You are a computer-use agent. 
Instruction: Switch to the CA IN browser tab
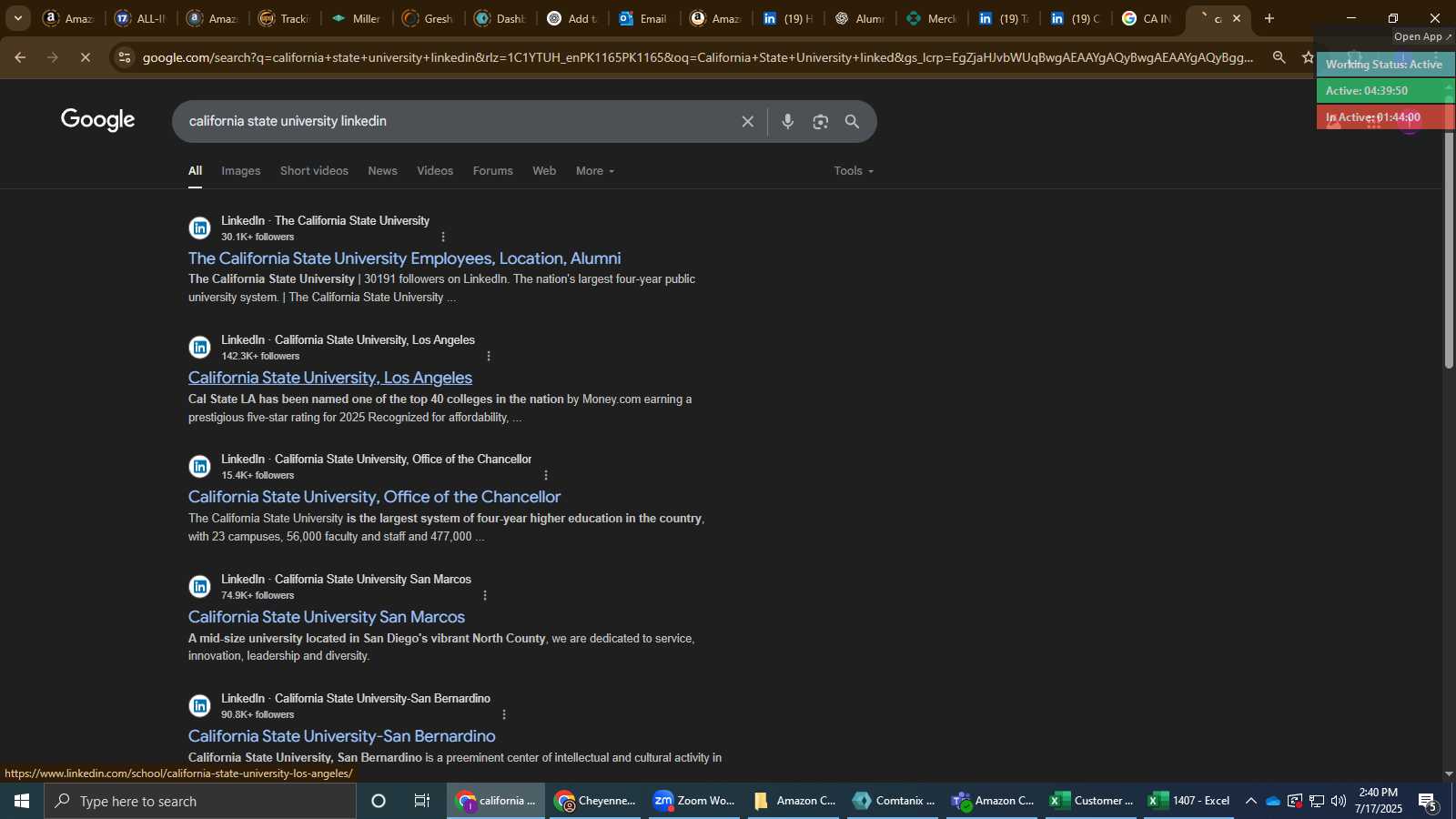pos(1147,18)
